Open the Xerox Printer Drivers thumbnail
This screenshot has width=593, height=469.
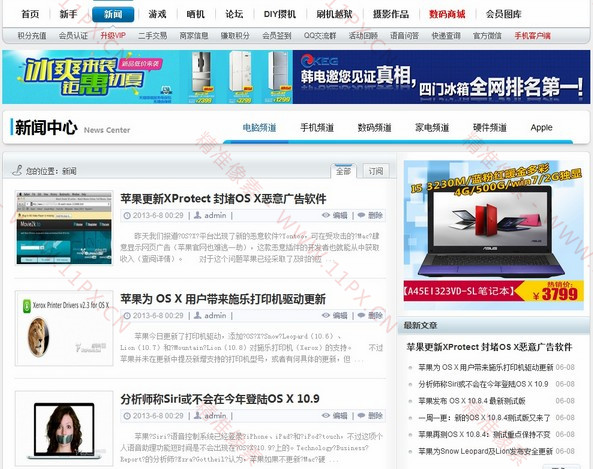64,328
